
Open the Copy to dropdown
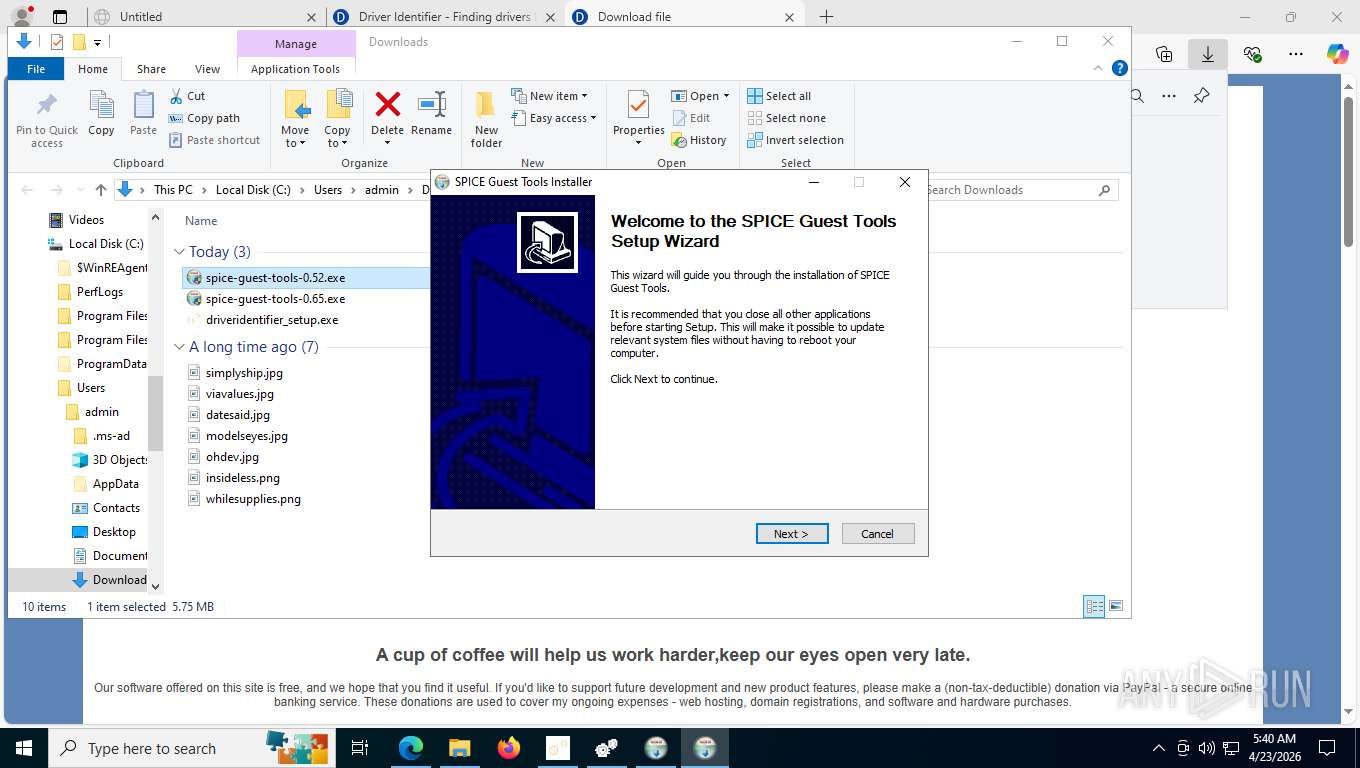[338, 119]
